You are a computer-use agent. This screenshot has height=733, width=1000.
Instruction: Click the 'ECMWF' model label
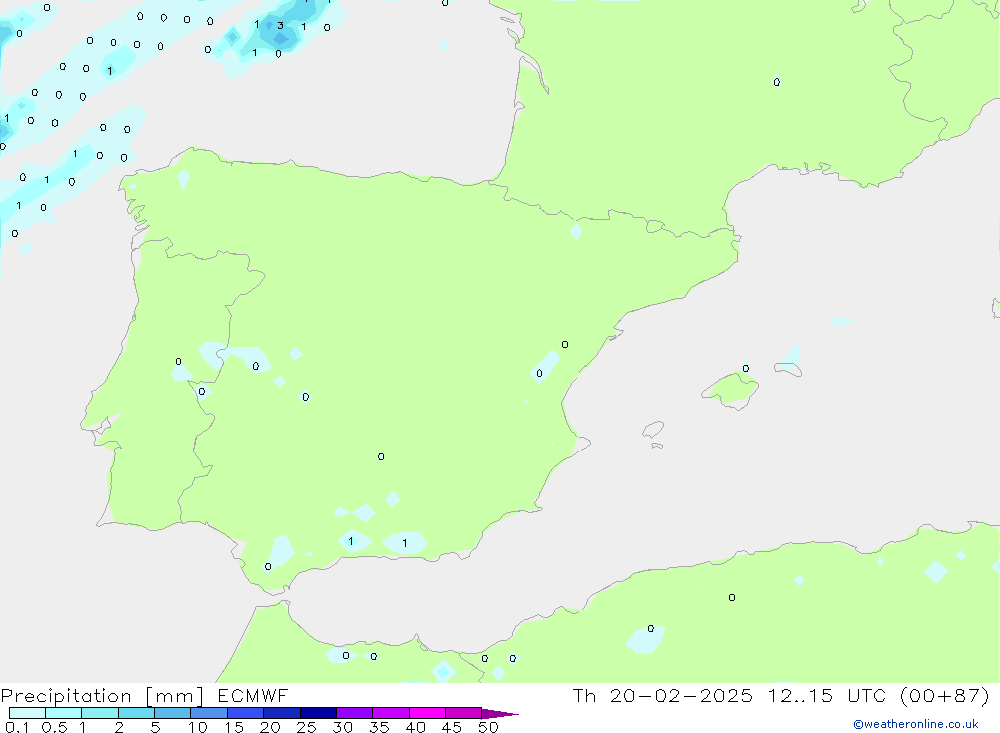click(253, 695)
